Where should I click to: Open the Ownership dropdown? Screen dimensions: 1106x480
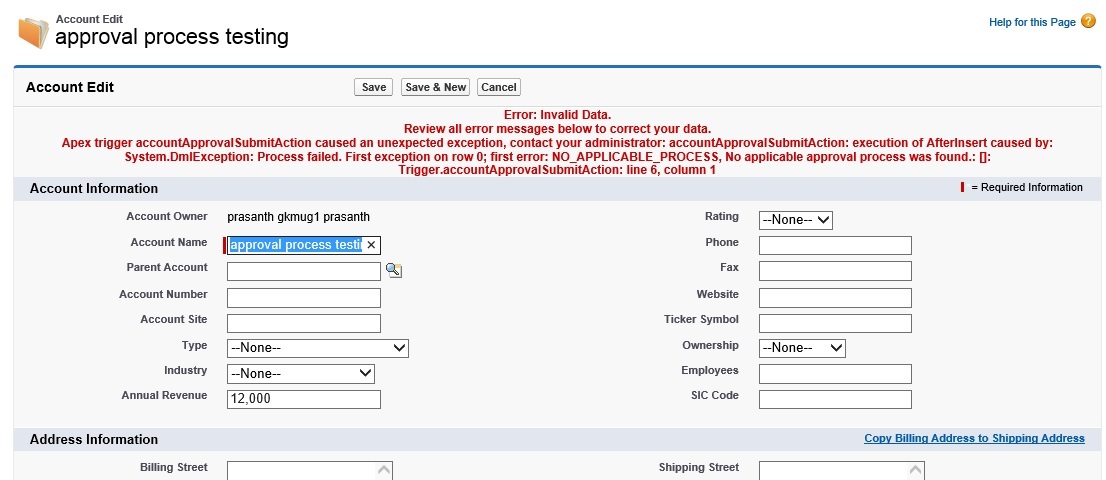(802, 348)
